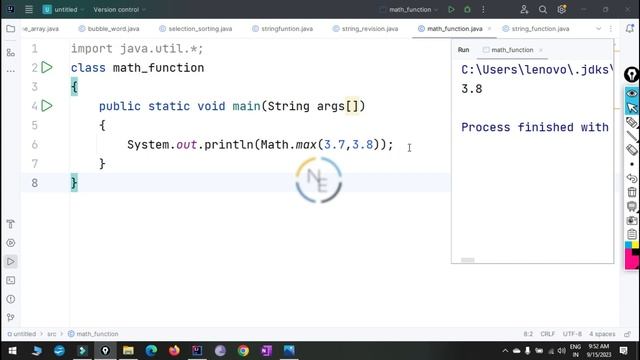Viewport: 640px width, 360px height.
Task: Select the pen annotation tool
Action: (x=632, y=122)
